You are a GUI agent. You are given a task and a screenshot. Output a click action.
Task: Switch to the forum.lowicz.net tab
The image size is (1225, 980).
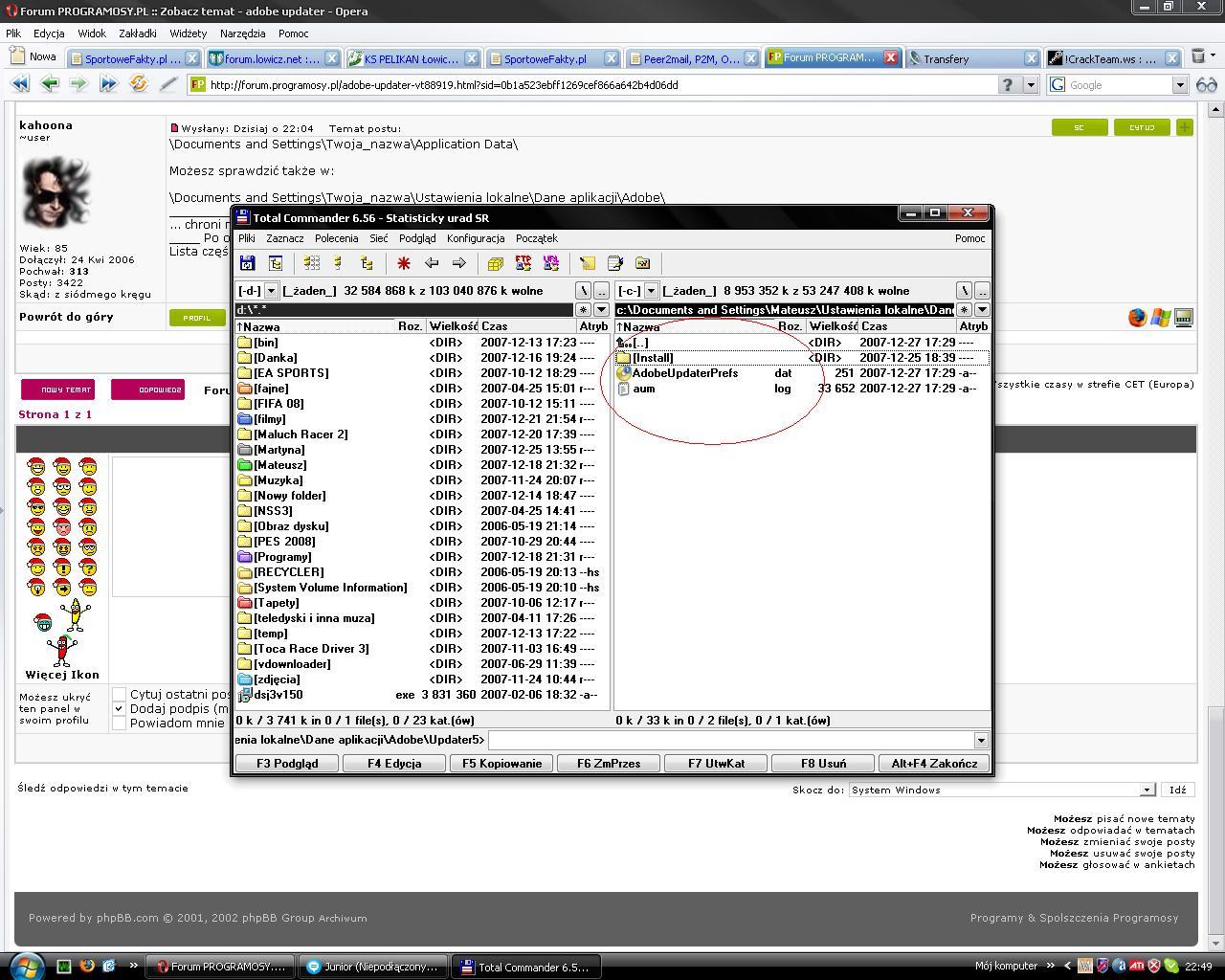click(x=273, y=58)
